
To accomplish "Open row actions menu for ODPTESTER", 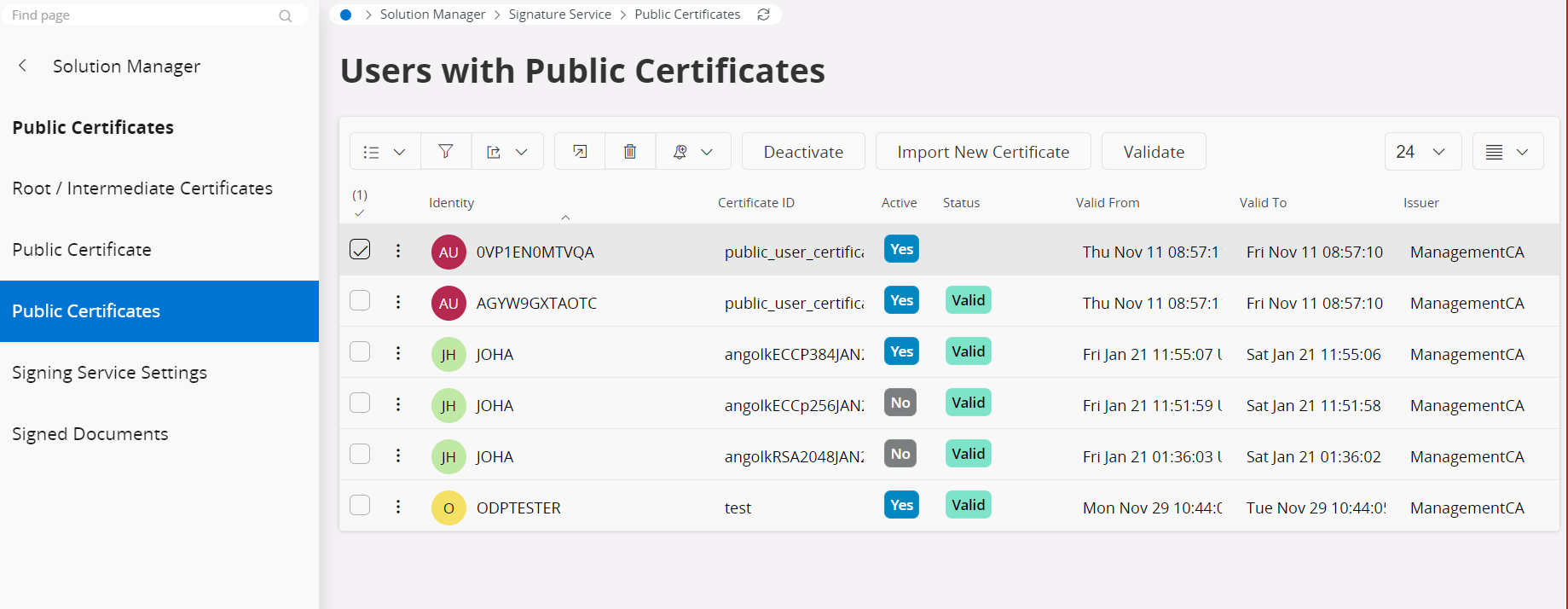I will coord(398,507).
